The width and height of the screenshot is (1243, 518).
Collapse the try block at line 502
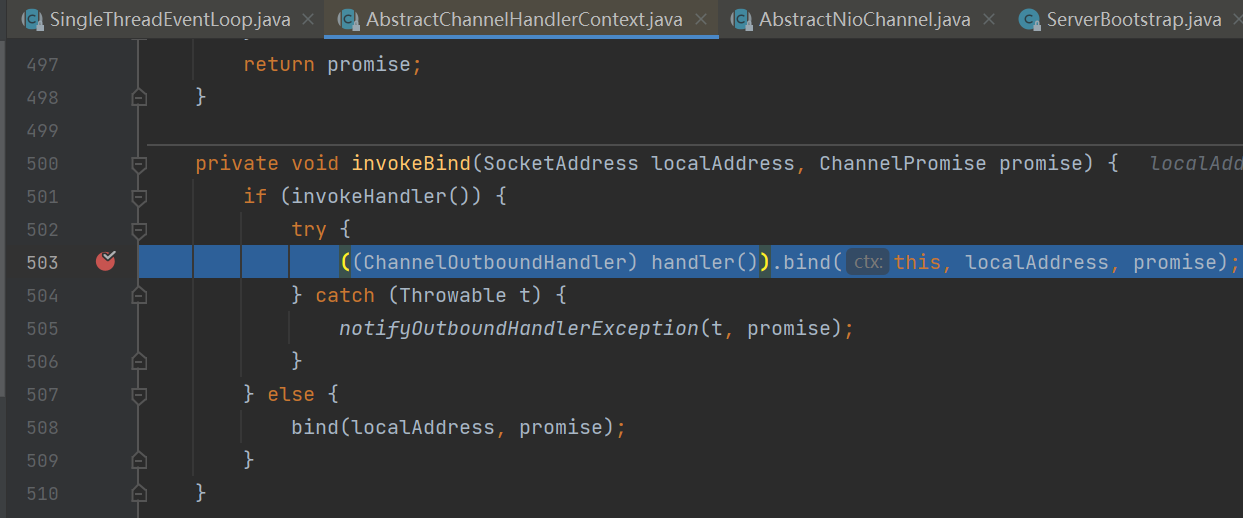(x=139, y=230)
